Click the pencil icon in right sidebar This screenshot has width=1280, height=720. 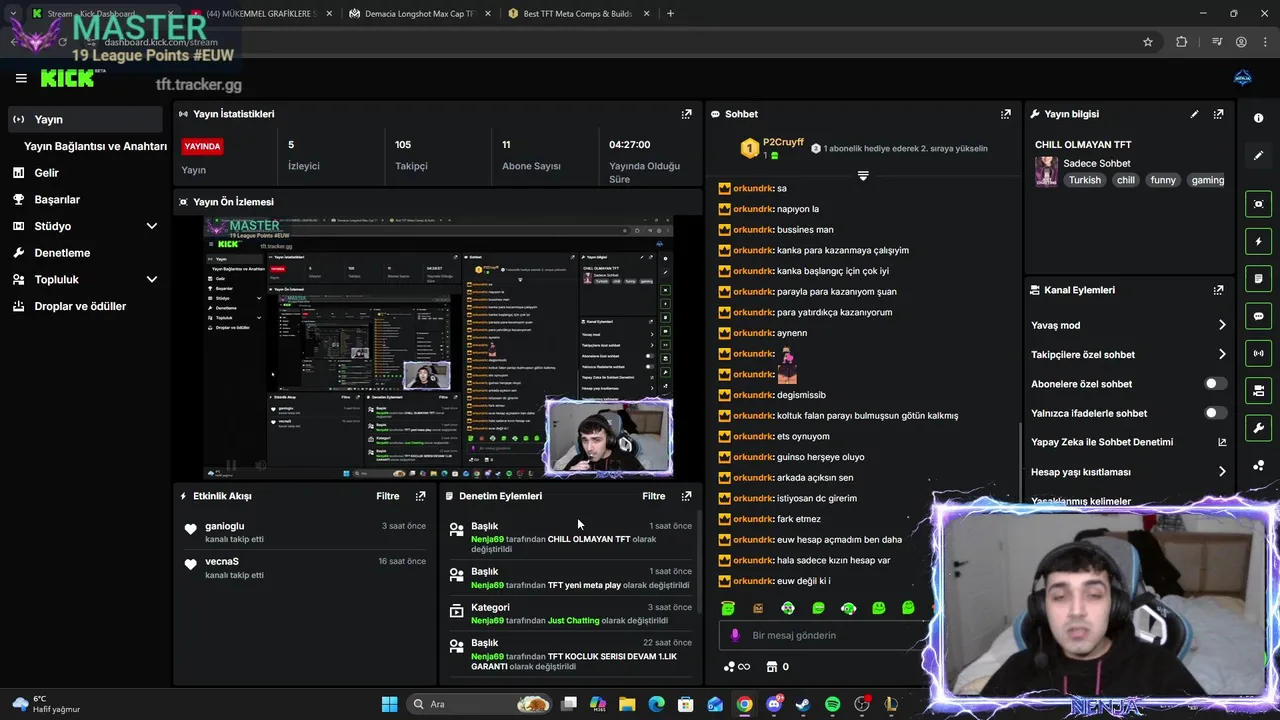[x=1258, y=156]
